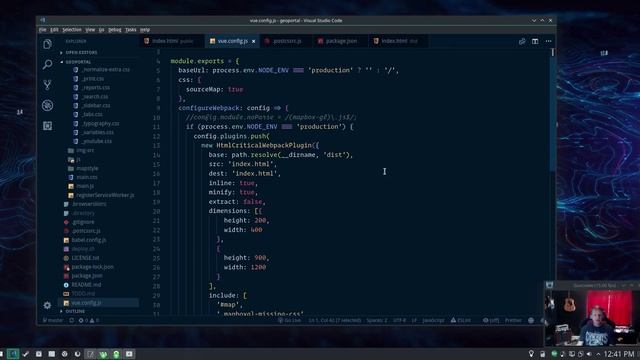Click the Javascript language mode indicator

tap(433, 320)
